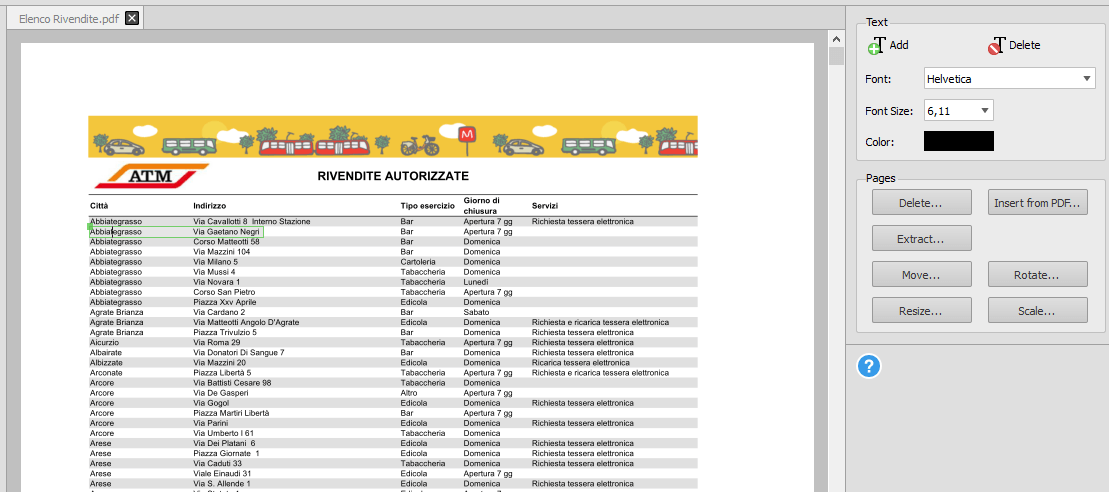Click the Via Caduti 33 address
Image resolution: width=1109 pixels, height=492 pixels.
pyautogui.click(x=218, y=463)
